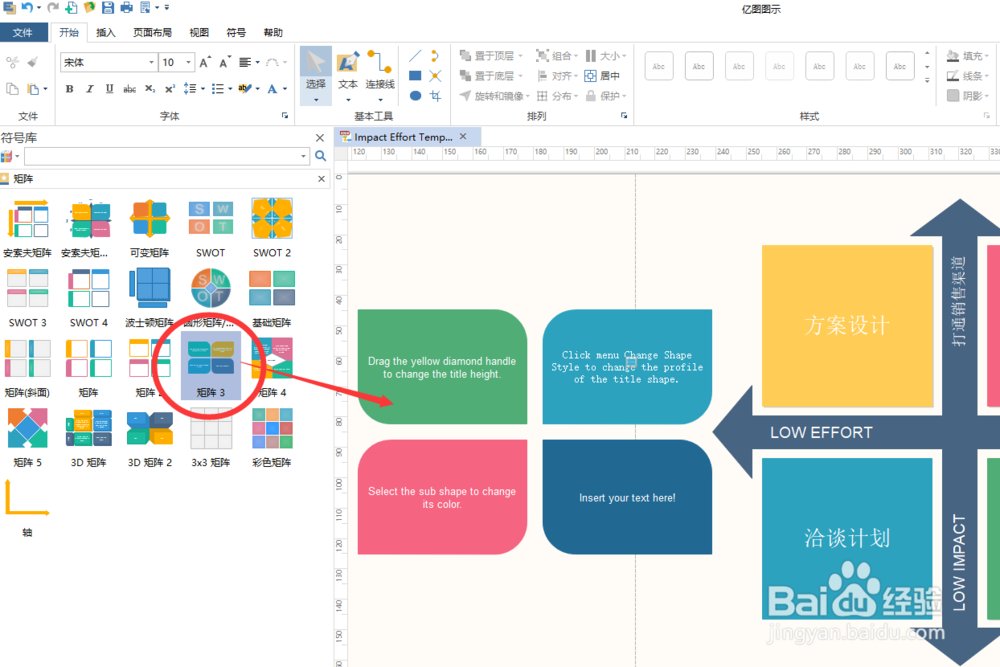Select the 基础矩阵 symbol
Viewport: 1000px width, 667px height.
(272, 298)
